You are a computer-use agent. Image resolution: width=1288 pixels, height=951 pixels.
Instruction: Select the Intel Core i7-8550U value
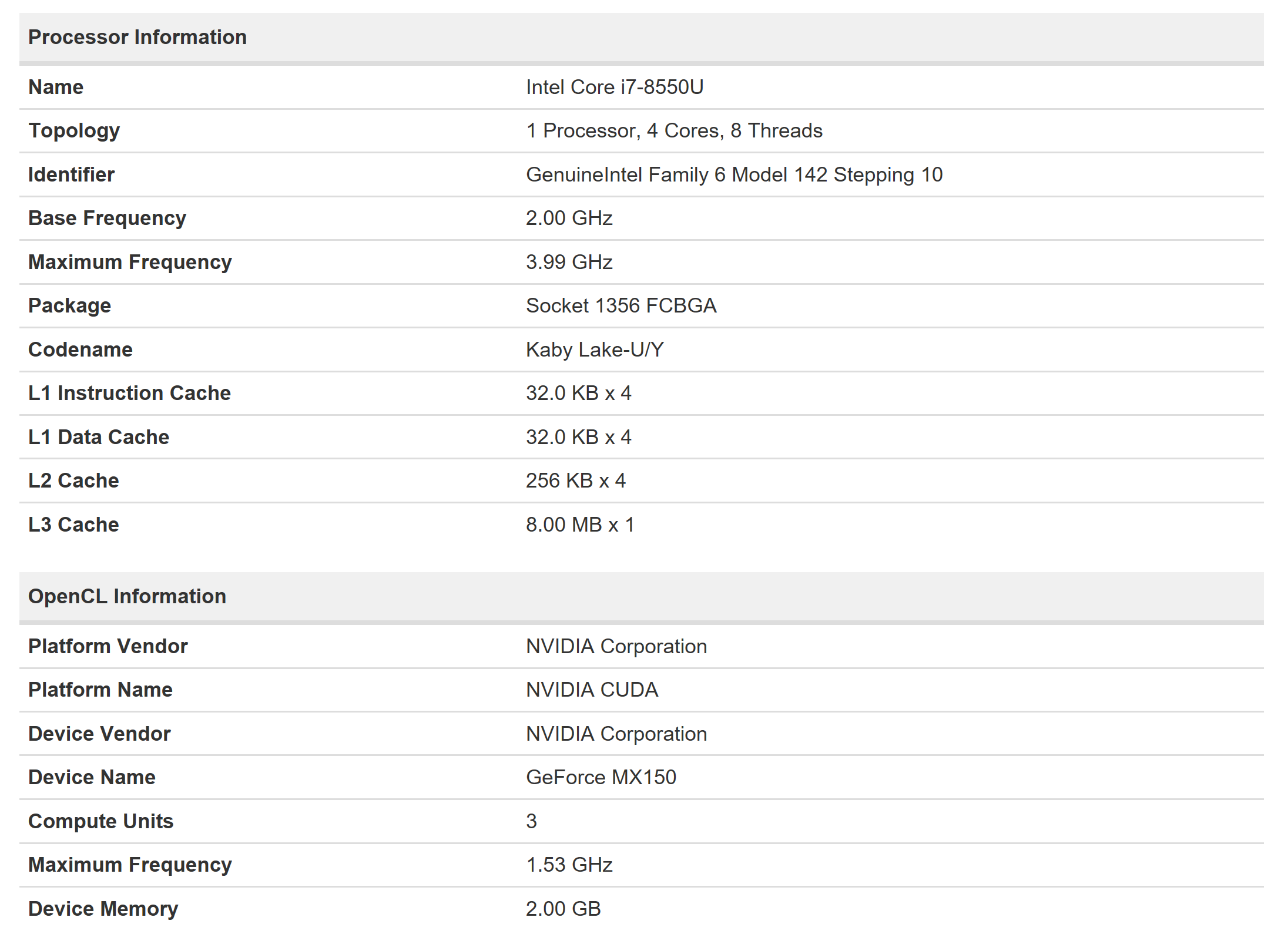click(615, 87)
